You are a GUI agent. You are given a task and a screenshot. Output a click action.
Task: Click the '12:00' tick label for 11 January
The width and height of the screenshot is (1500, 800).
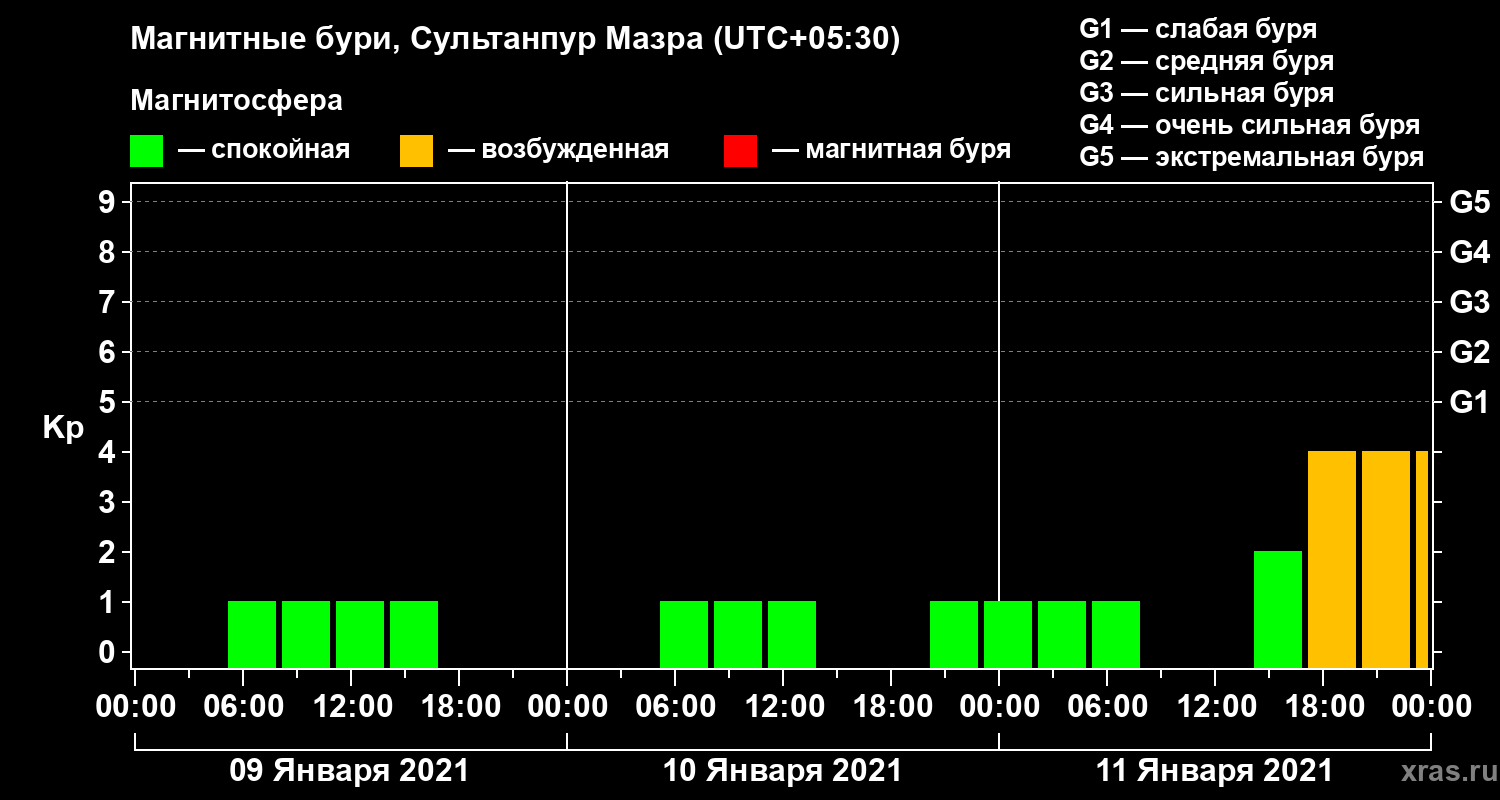point(1215,706)
